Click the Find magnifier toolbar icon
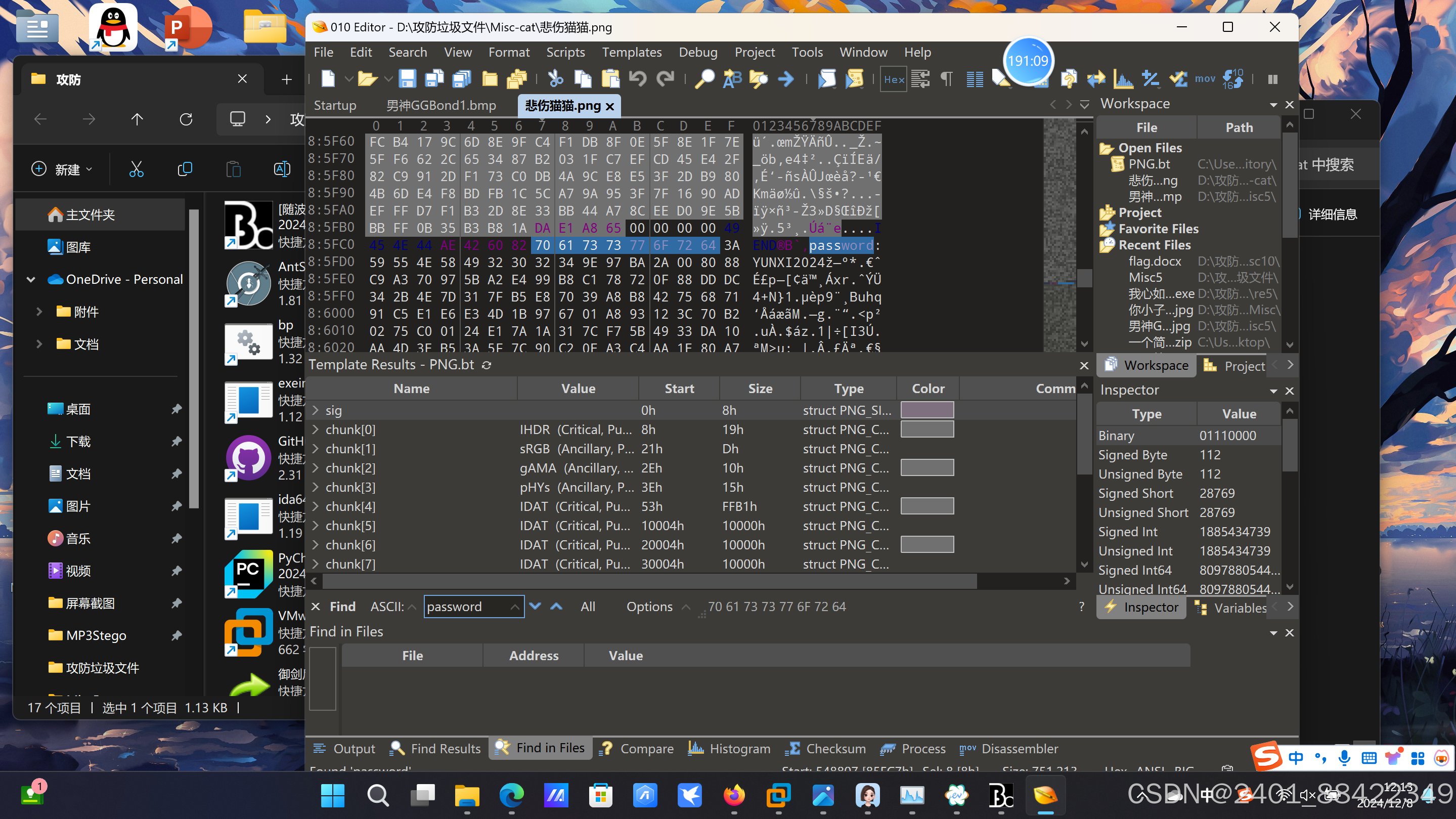The height and width of the screenshot is (819, 1456). (x=704, y=79)
